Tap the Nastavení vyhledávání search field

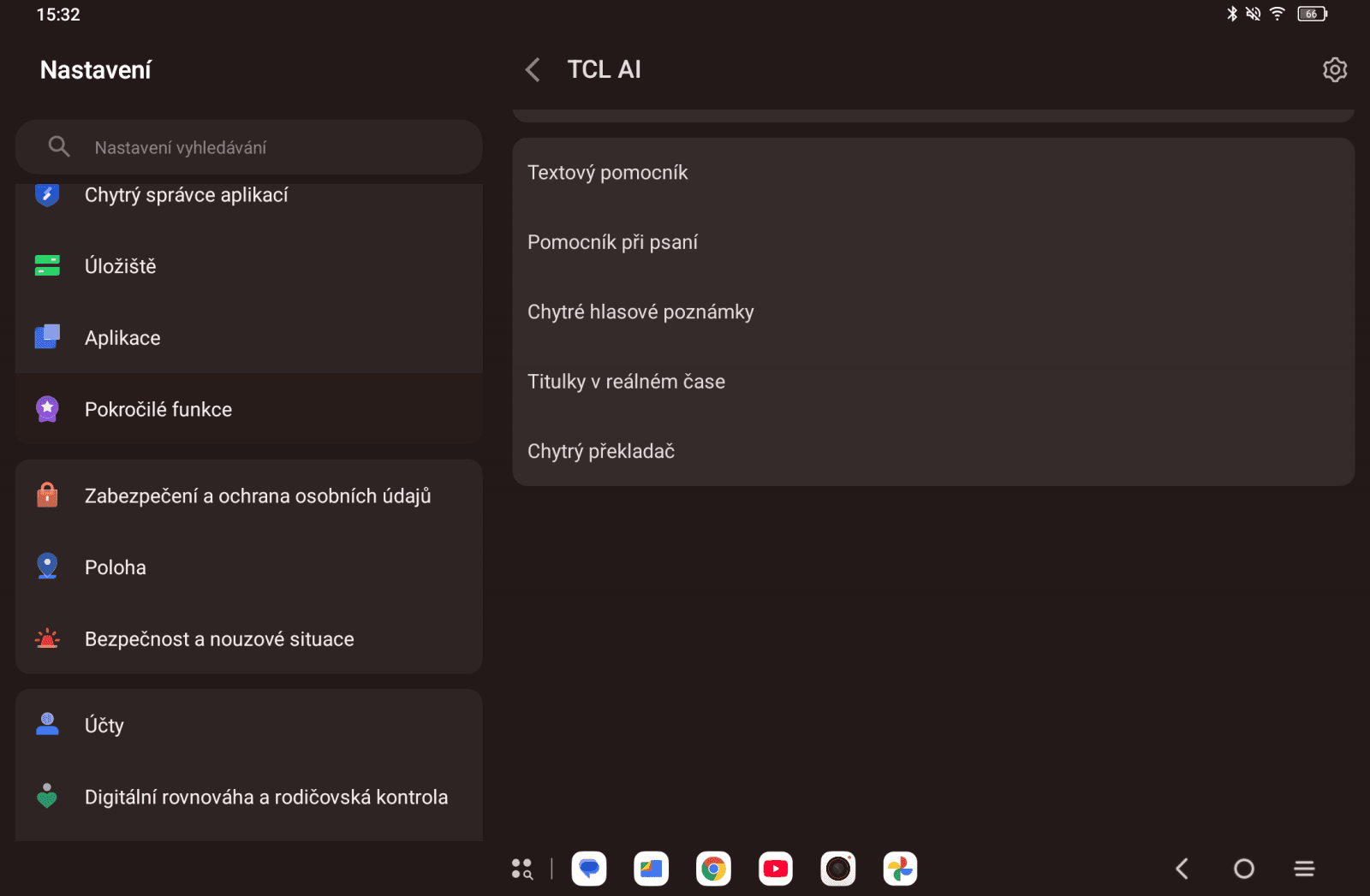(x=248, y=146)
